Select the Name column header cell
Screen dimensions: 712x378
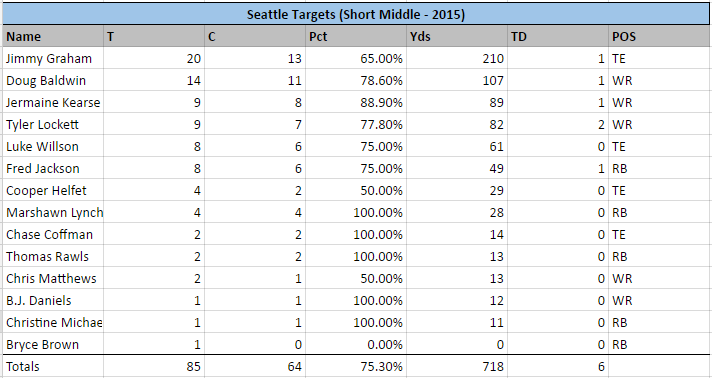(x=53, y=36)
